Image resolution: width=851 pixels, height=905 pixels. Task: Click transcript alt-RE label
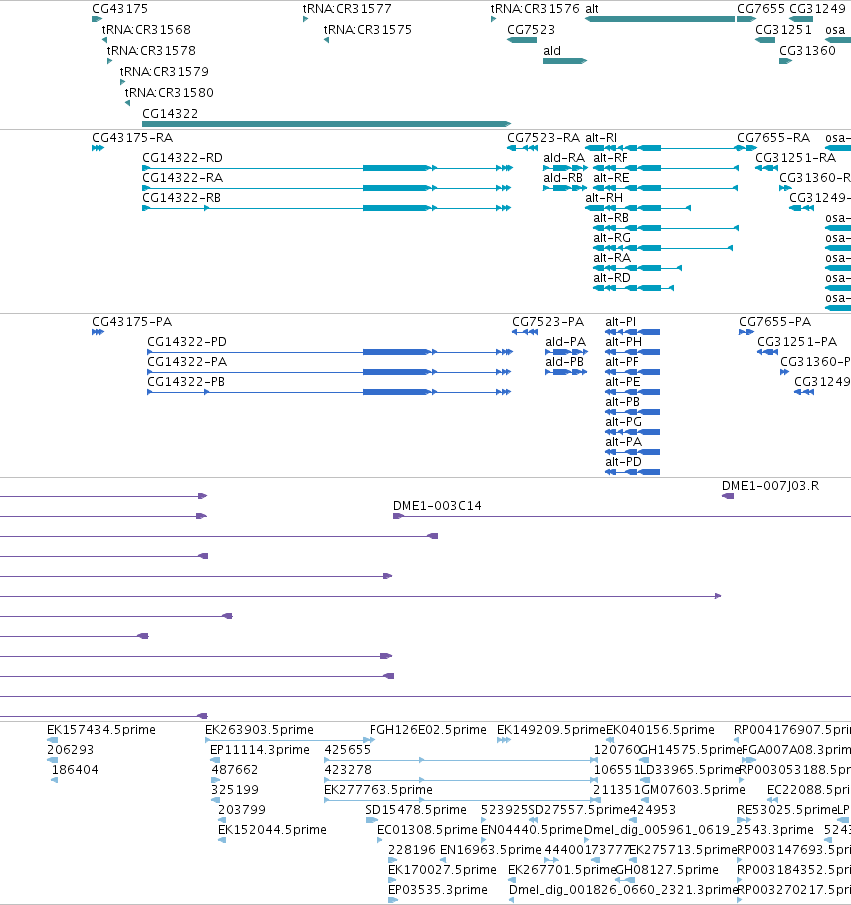pos(611,178)
